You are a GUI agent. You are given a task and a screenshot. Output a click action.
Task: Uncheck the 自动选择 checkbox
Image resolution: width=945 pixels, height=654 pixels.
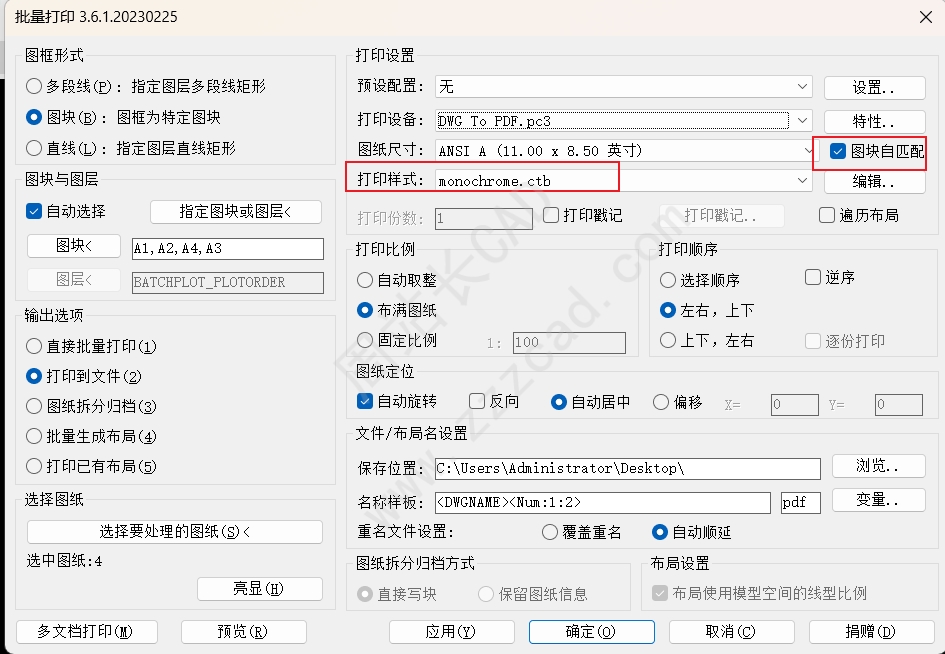[34, 212]
